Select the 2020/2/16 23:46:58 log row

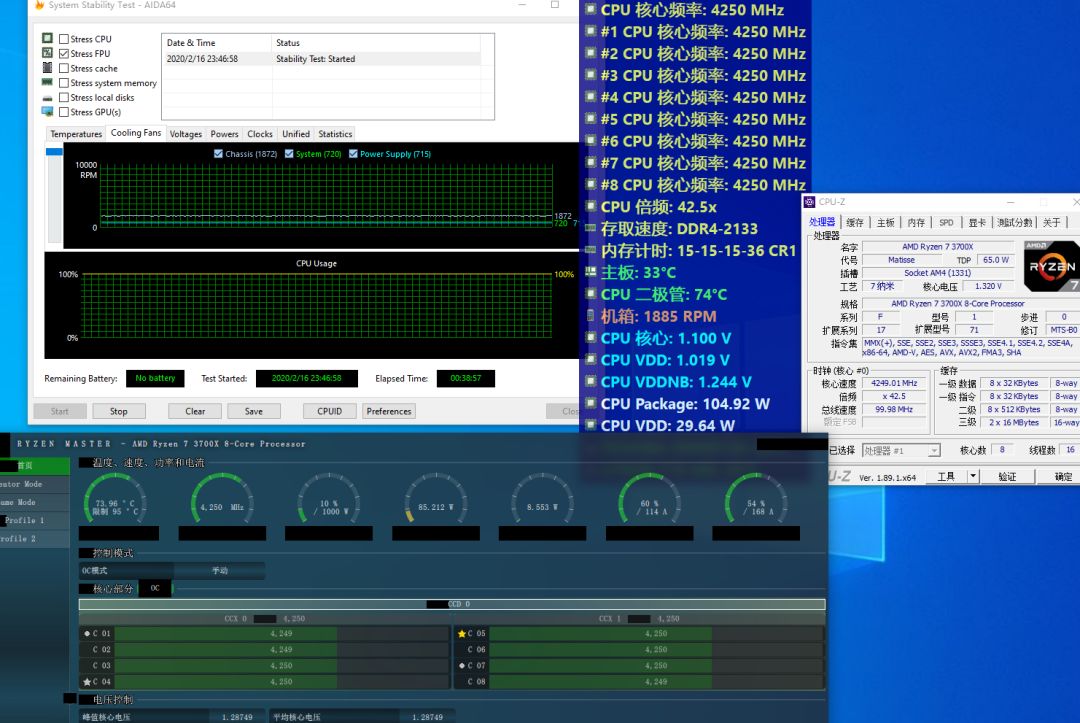click(x=323, y=59)
